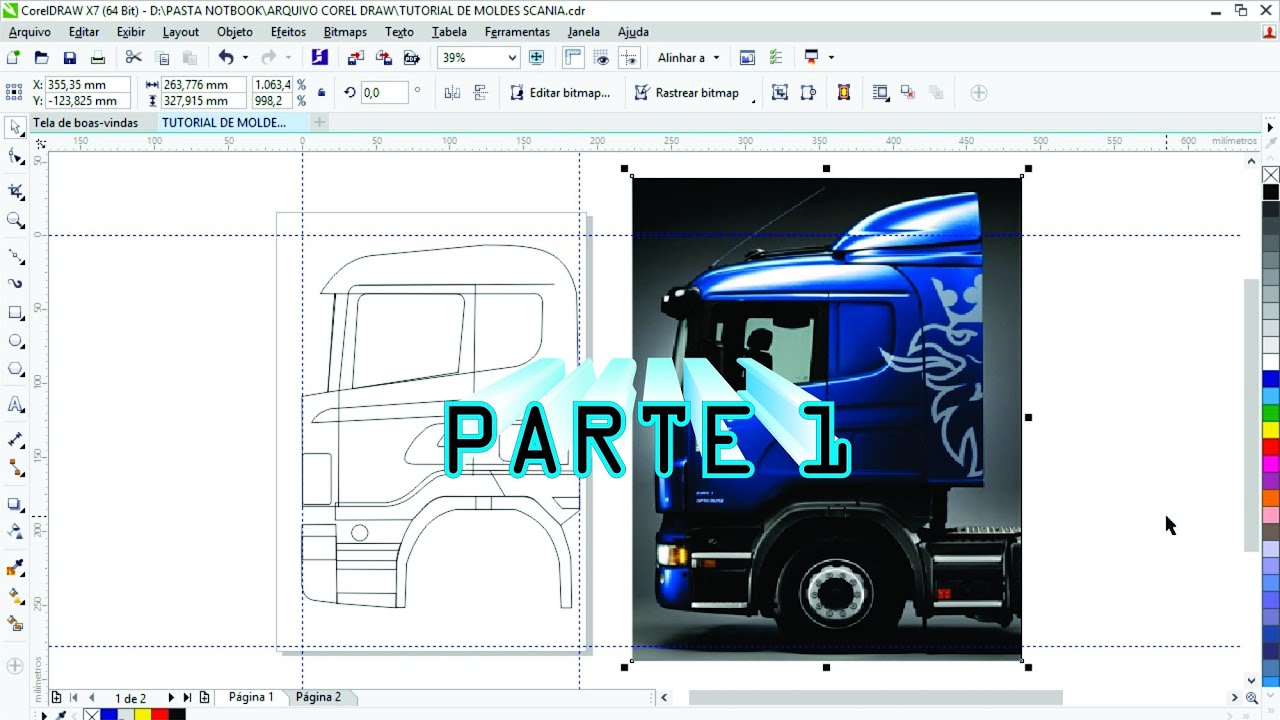Mirror the bitmap horizontally
The height and width of the screenshot is (720, 1280).
click(452, 93)
